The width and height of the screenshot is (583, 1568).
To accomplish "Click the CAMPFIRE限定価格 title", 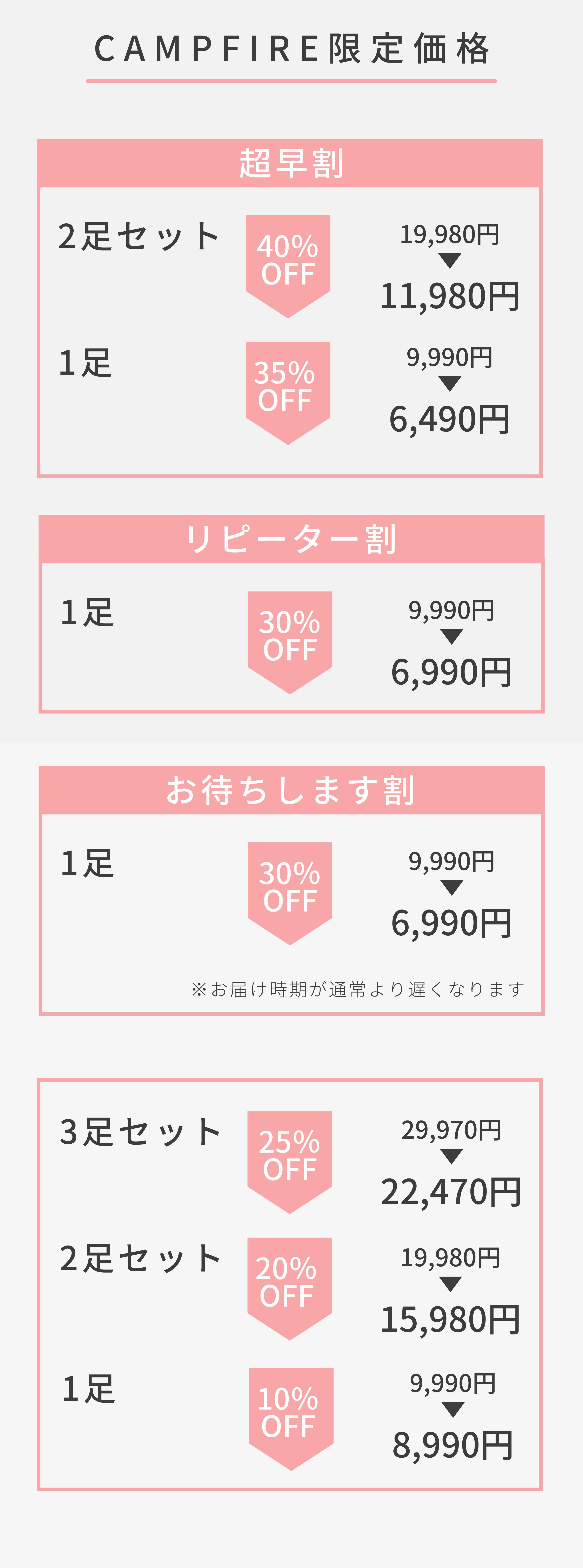I will 291,49.
